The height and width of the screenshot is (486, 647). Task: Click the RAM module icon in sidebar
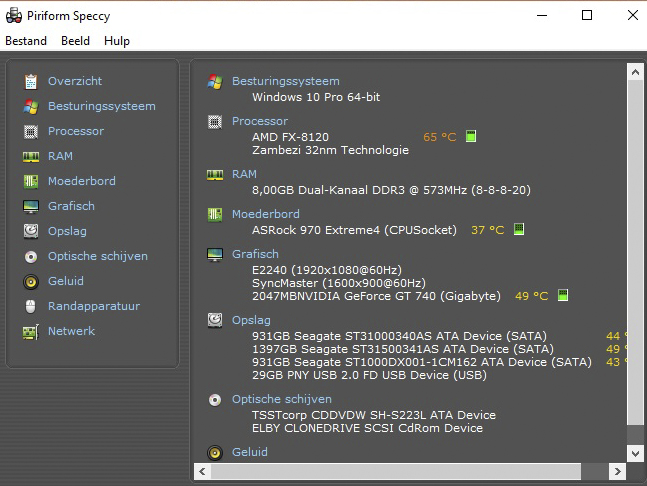point(30,156)
